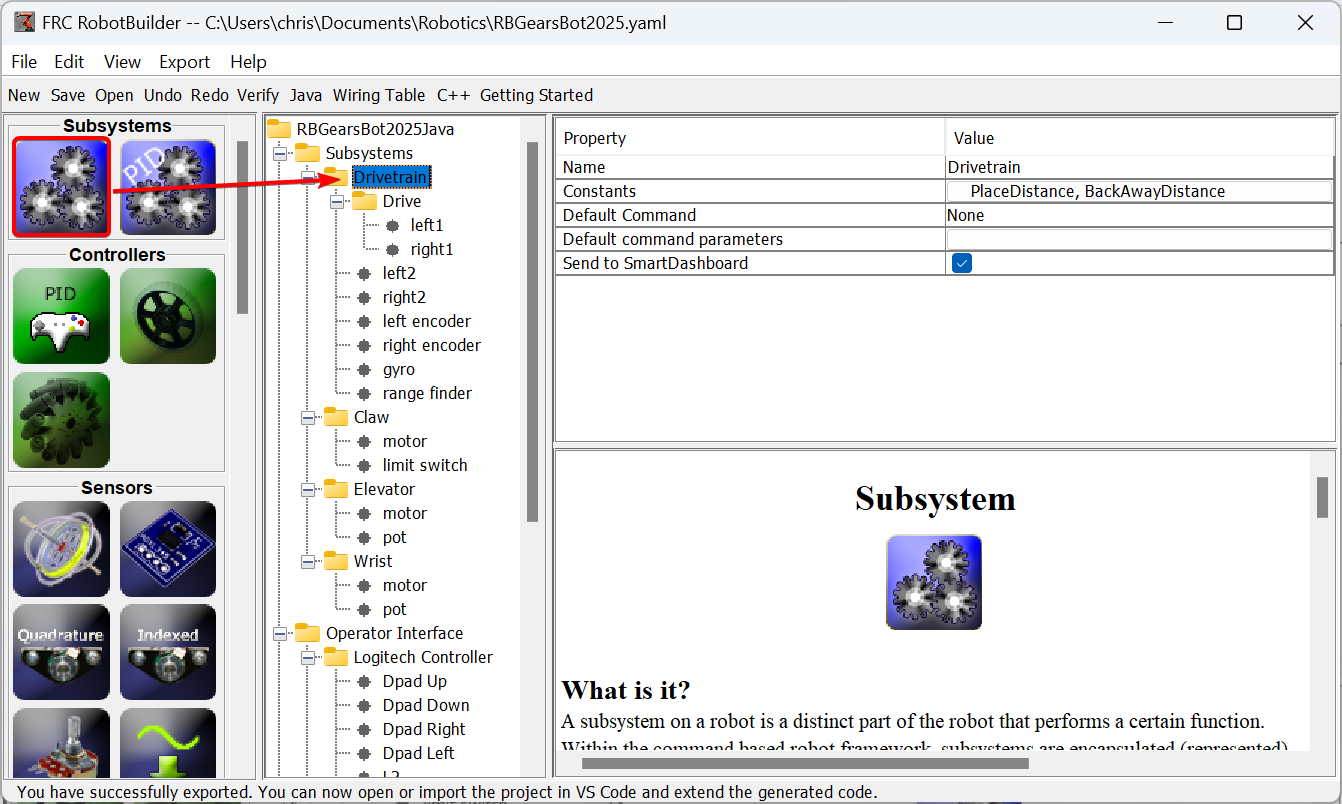Screen dimensions: 1342x804
Task: Select the Subsystem icon in the palette
Action: point(61,186)
